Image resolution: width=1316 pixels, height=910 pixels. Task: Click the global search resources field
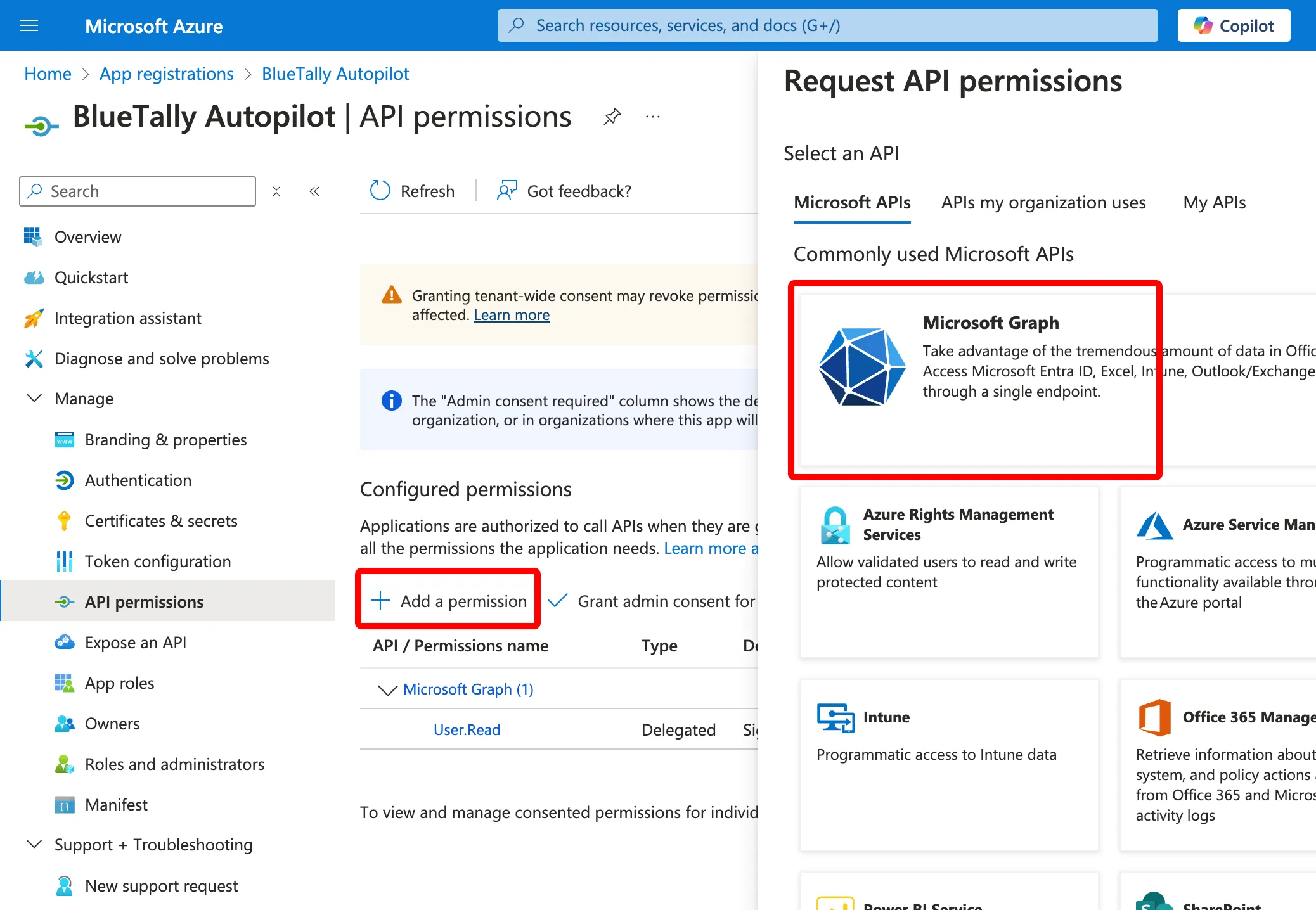pyautogui.click(x=827, y=25)
